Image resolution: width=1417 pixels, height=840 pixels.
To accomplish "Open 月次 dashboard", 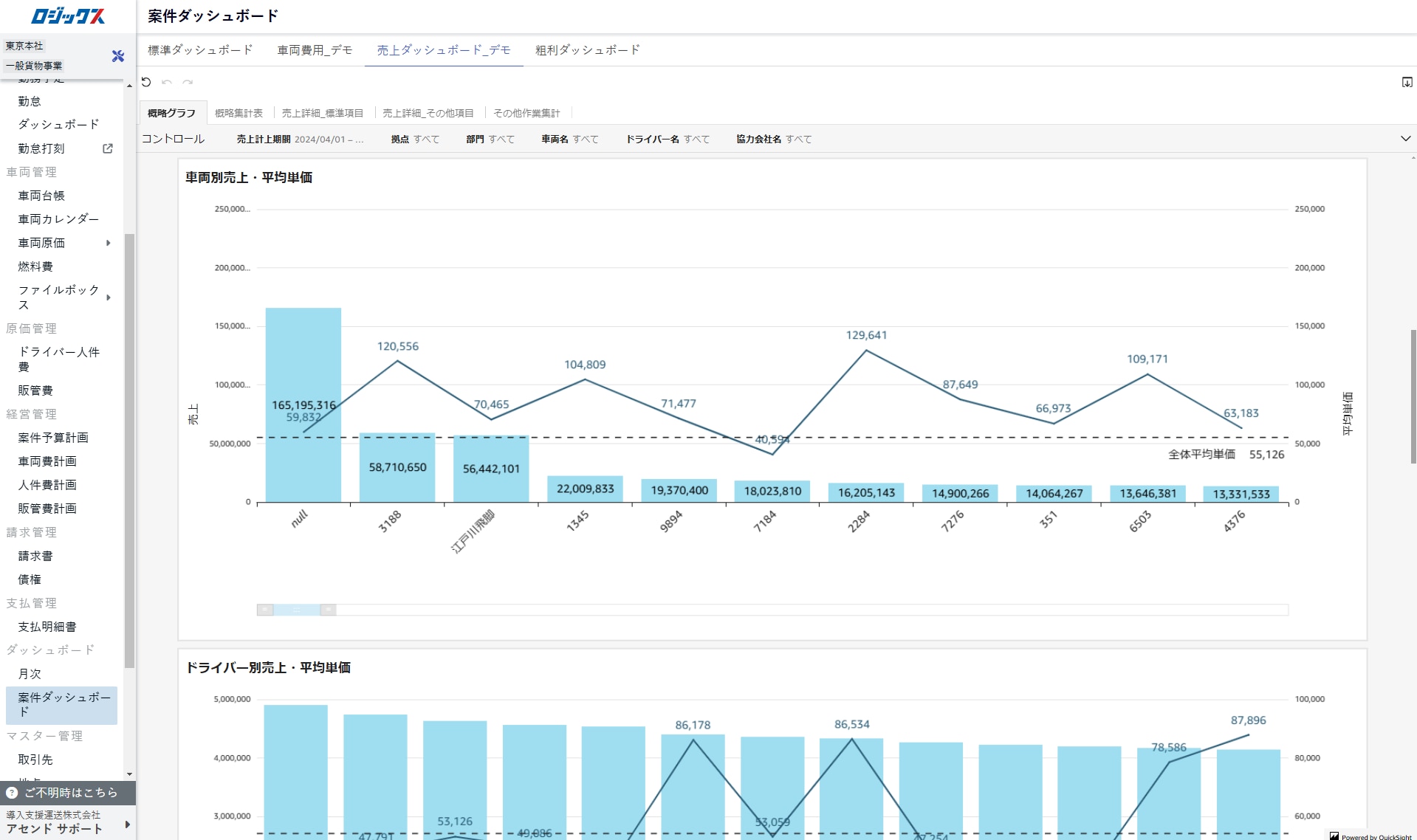I will coord(30,674).
